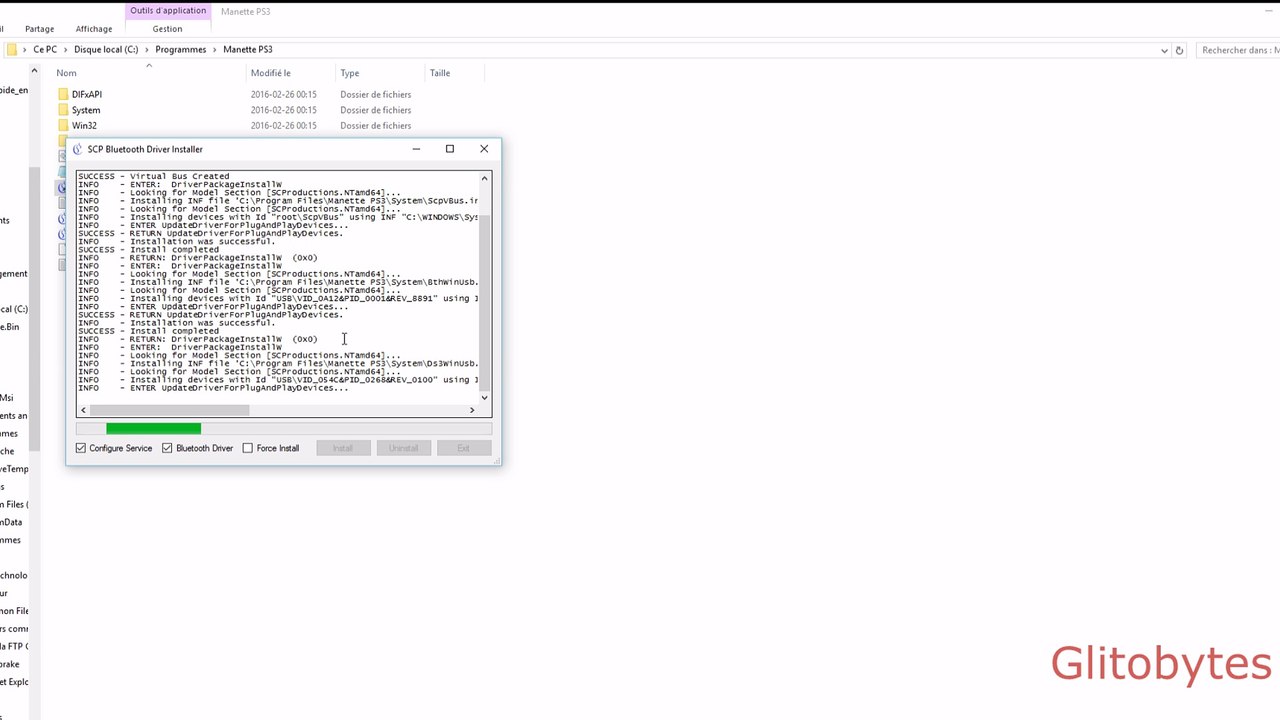The image size is (1280, 720).
Task: Select the System folder icon
Action: [63, 110]
